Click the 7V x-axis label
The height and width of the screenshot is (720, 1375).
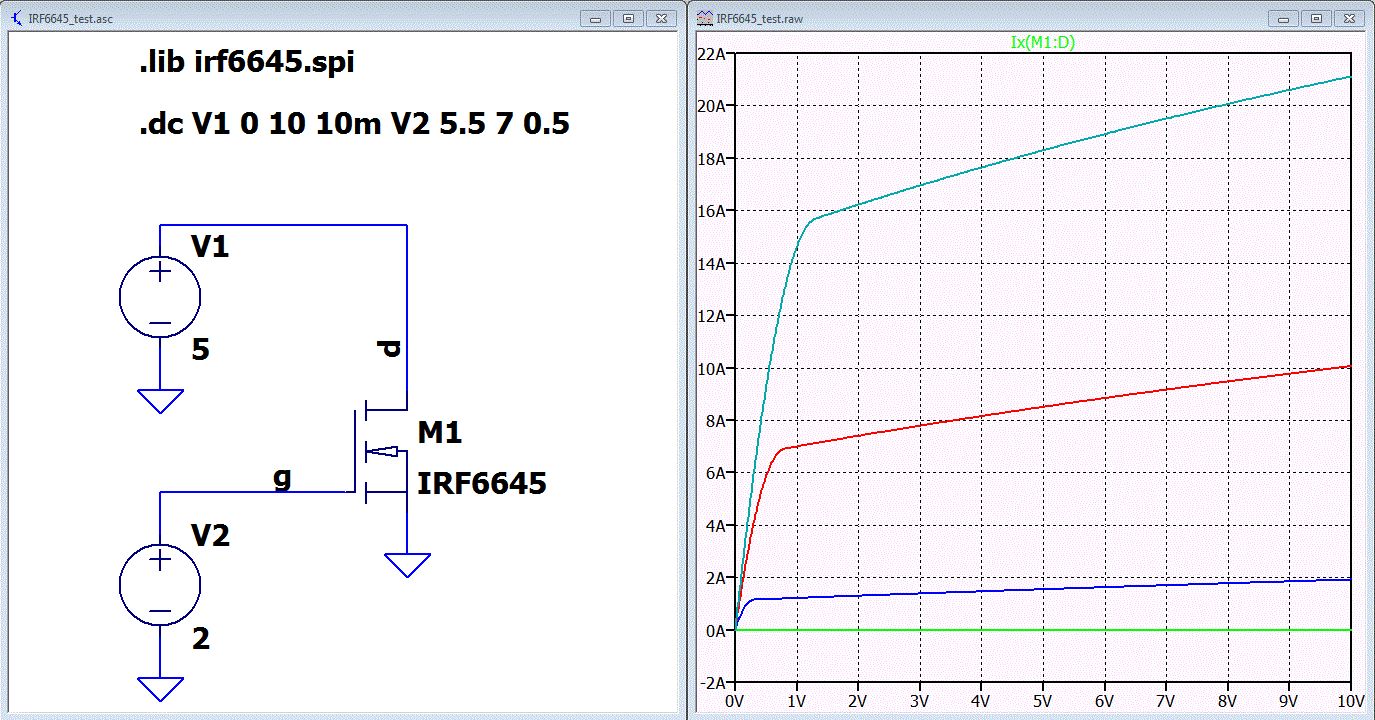pos(1166,701)
